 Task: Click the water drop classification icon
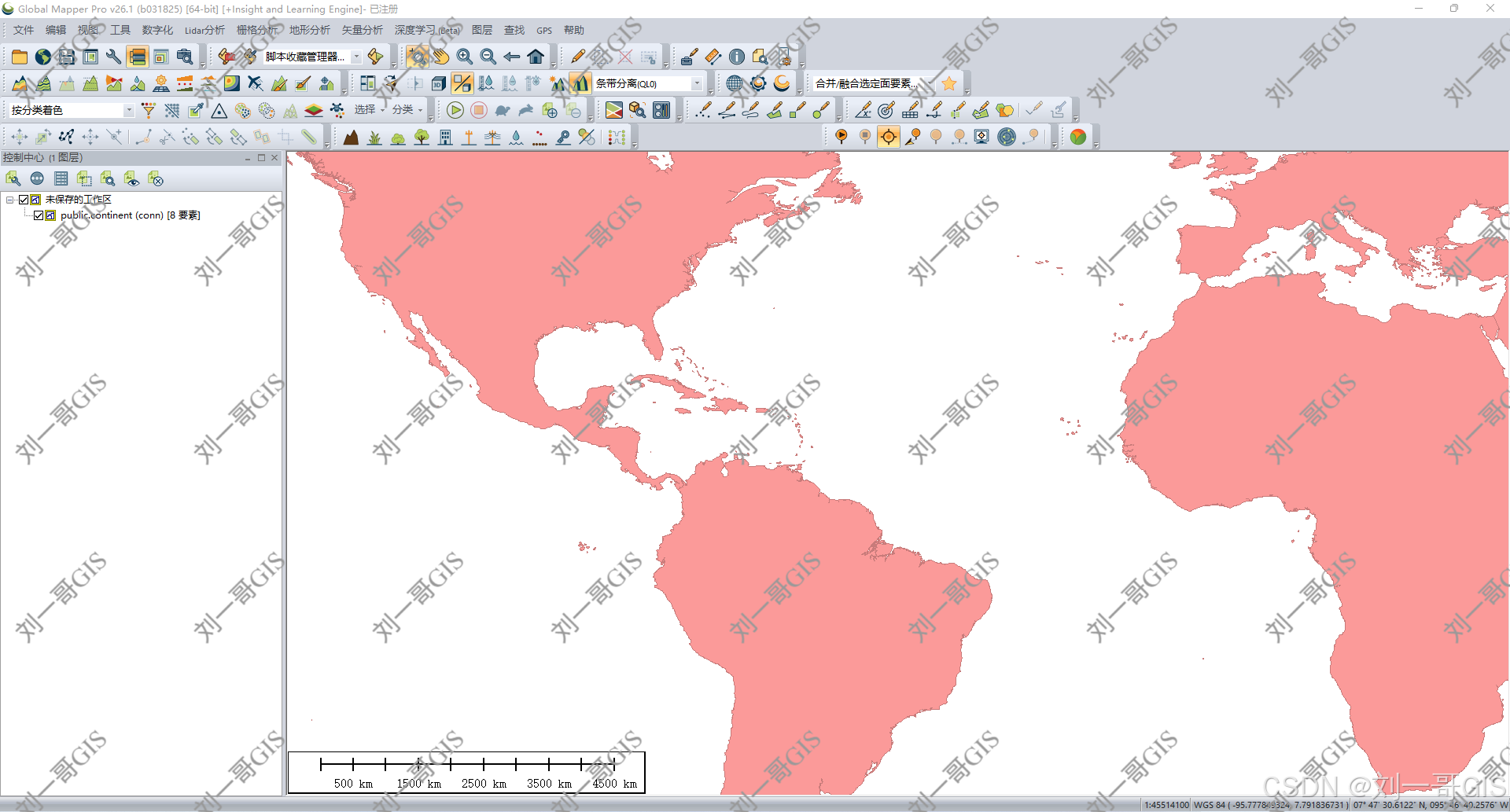click(x=516, y=137)
